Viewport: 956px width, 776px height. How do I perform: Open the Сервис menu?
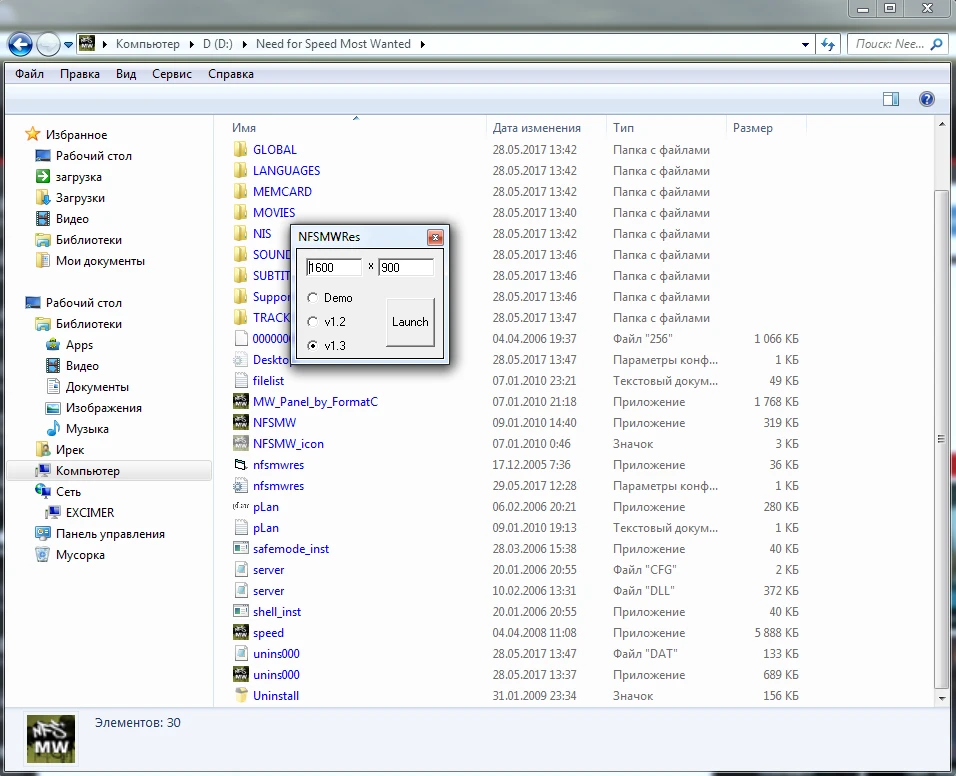tap(172, 74)
